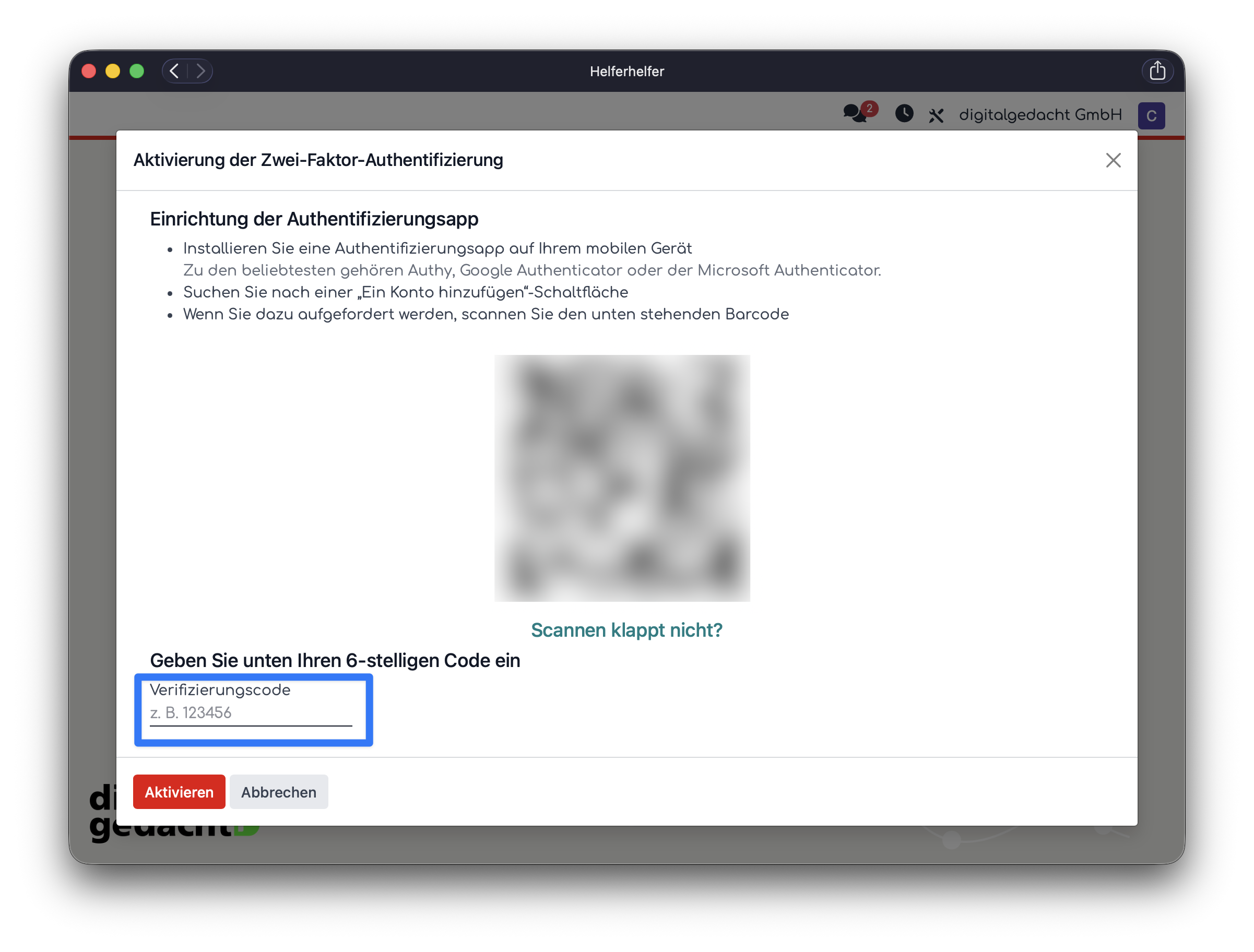
Task: Click the blurred QR code image
Action: click(x=622, y=478)
